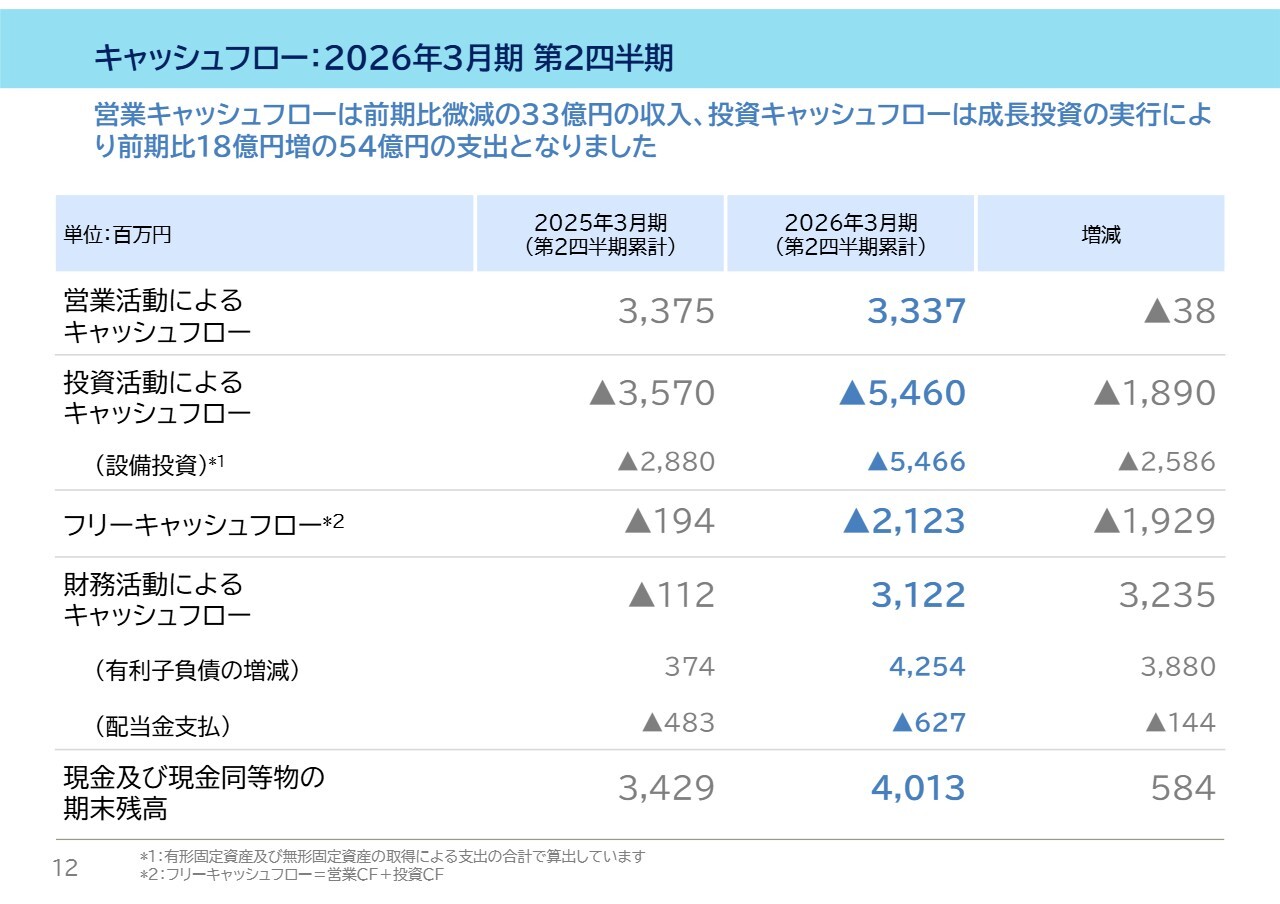The image size is (1280, 904).
Task: Click the 財務活動によるキャッシュフロー row label
Action: [x=157, y=599]
